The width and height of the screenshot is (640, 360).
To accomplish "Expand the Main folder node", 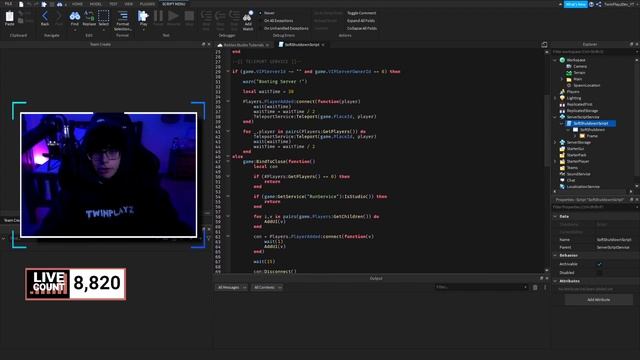I will pyautogui.click(x=562, y=79).
